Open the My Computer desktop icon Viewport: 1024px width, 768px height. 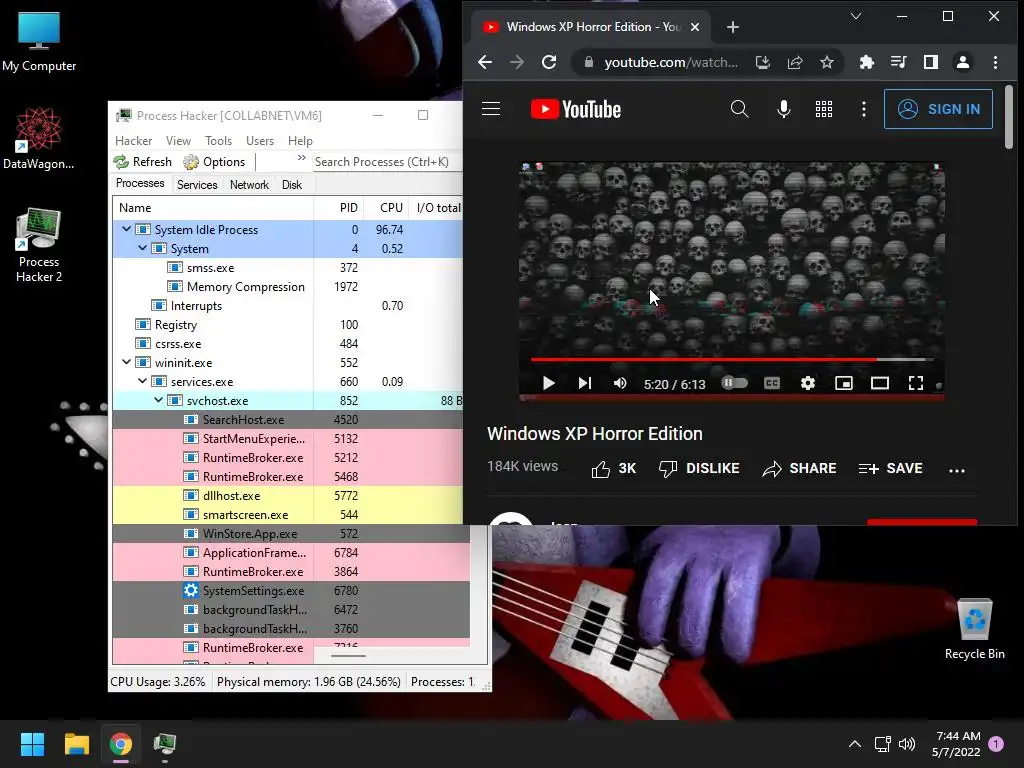39,42
